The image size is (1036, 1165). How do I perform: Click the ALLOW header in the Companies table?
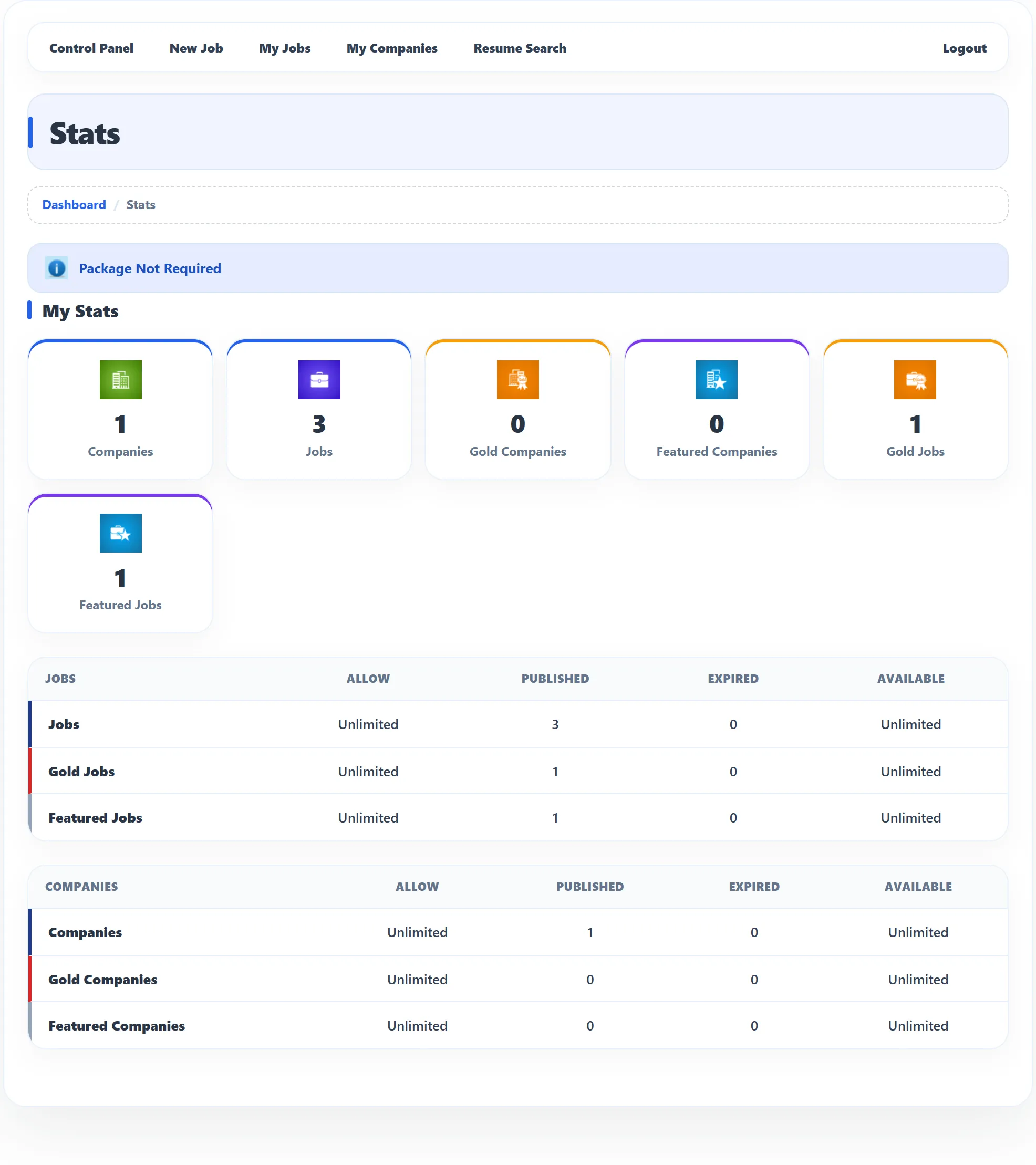pos(417,886)
